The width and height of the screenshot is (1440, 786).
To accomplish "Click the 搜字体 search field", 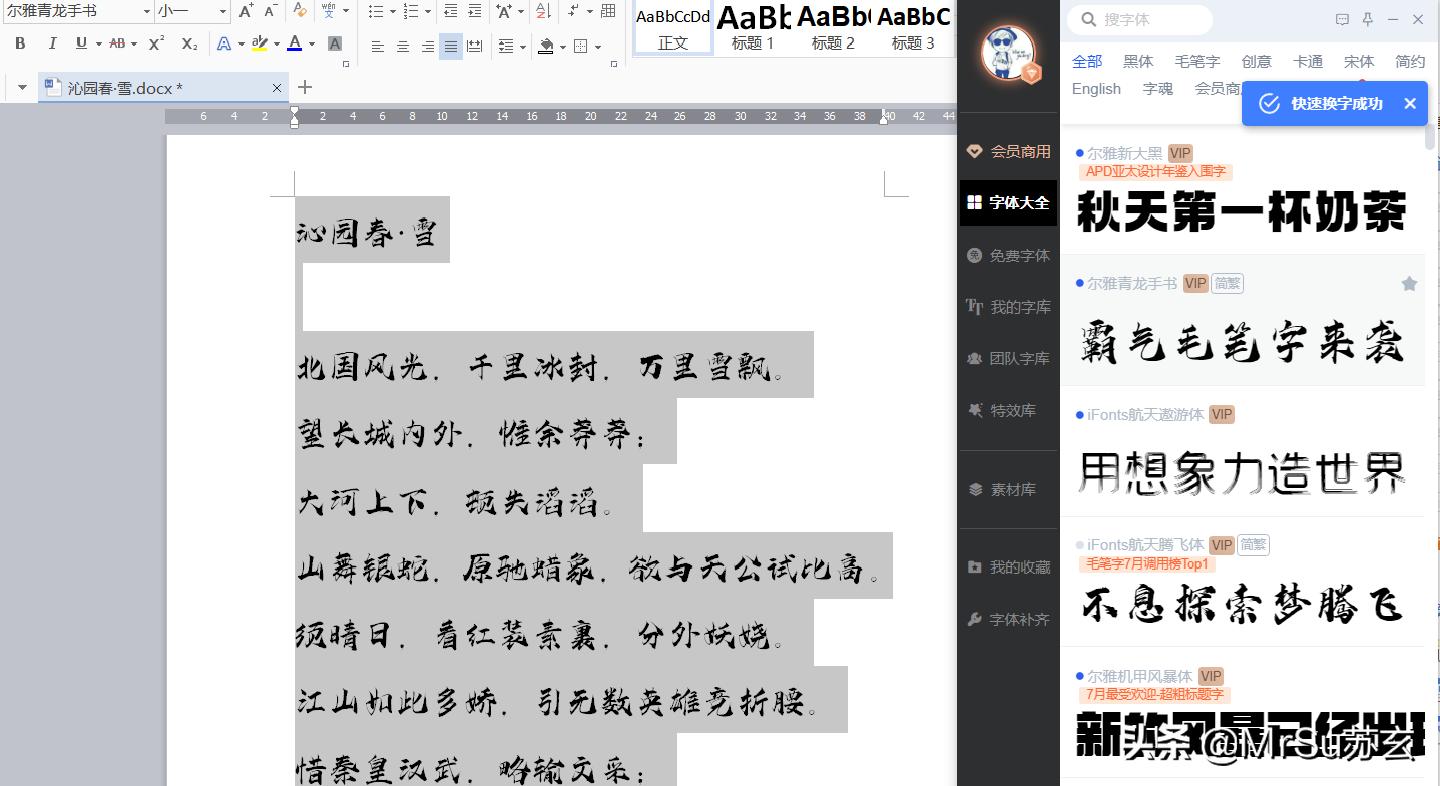I will [1140, 19].
